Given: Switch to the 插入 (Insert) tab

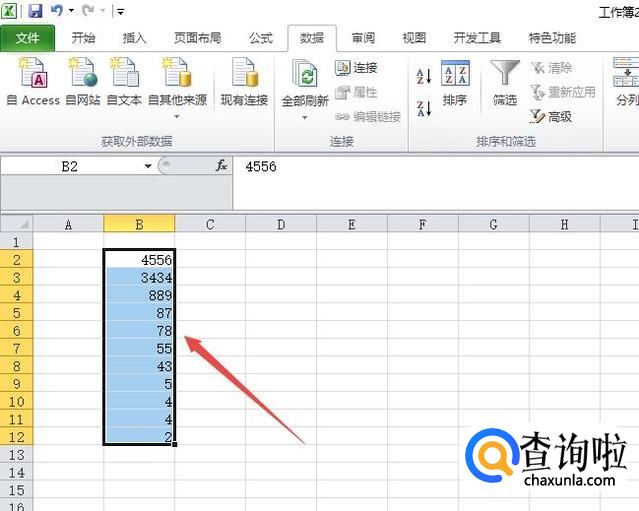Looking at the screenshot, I should pos(134,38).
